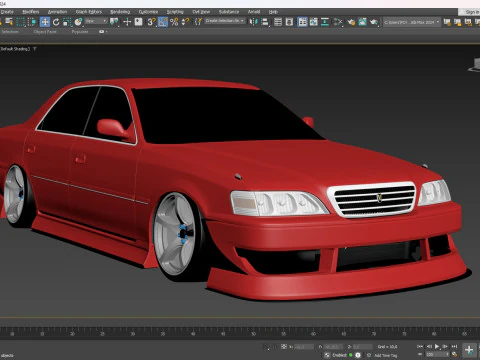Select the Select by Name tool
480x360 pixels.
(9, 22)
